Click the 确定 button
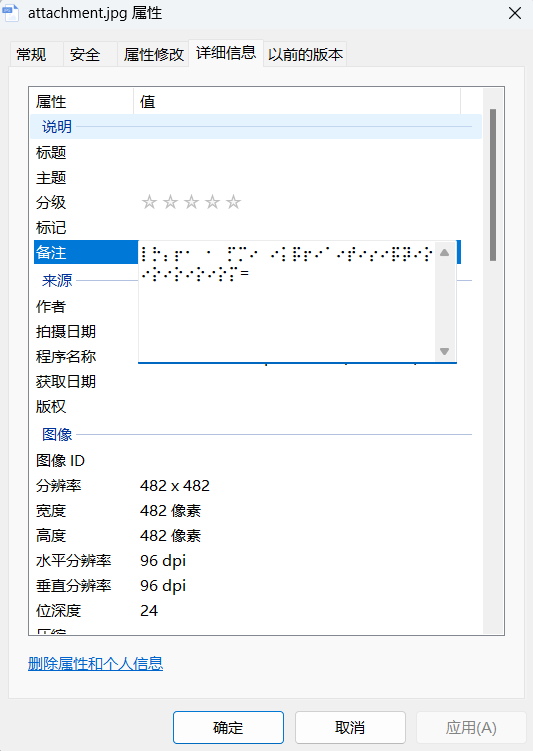 [228, 727]
